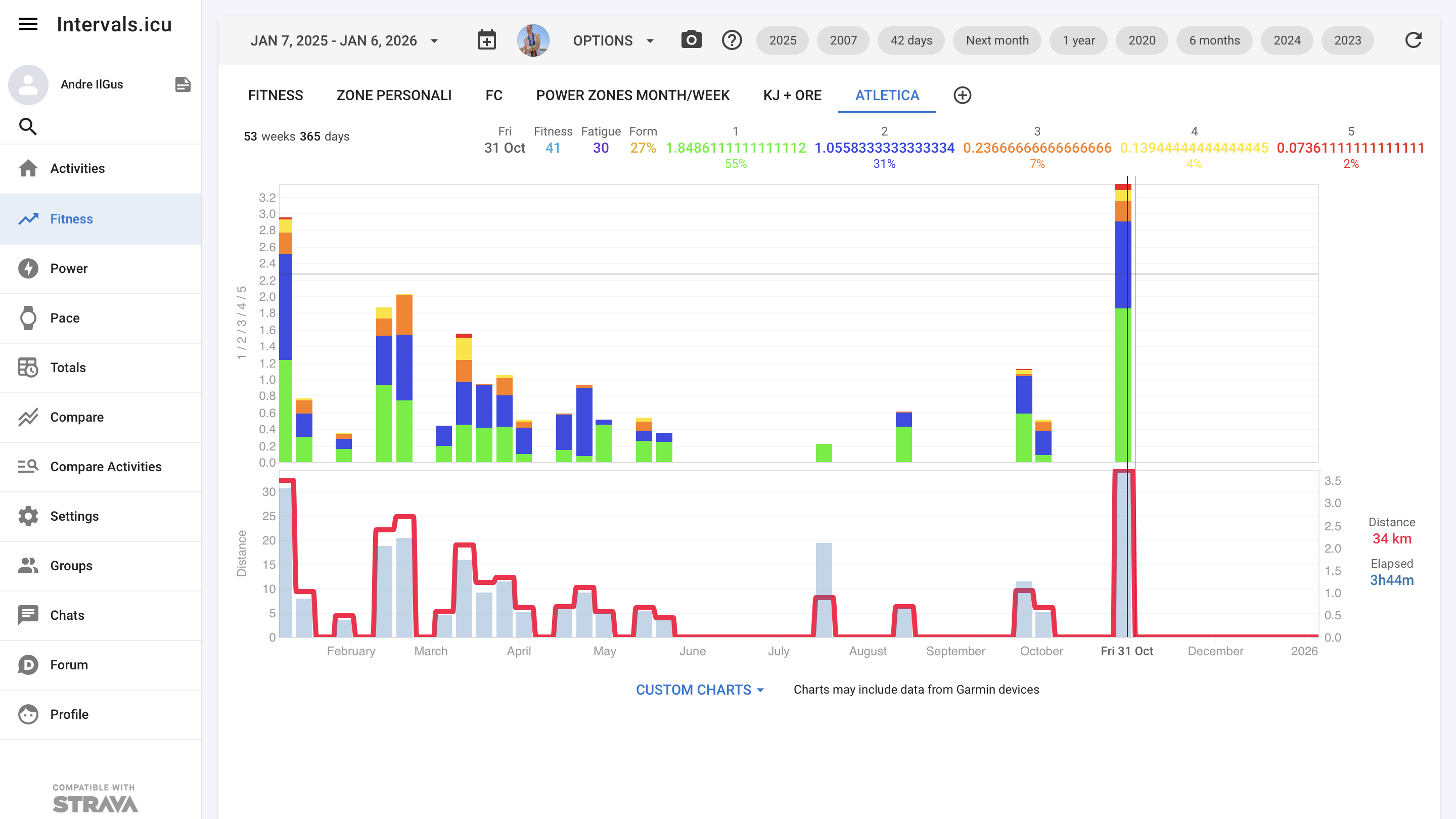Select the Next month range chip

[x=996, y=40]
